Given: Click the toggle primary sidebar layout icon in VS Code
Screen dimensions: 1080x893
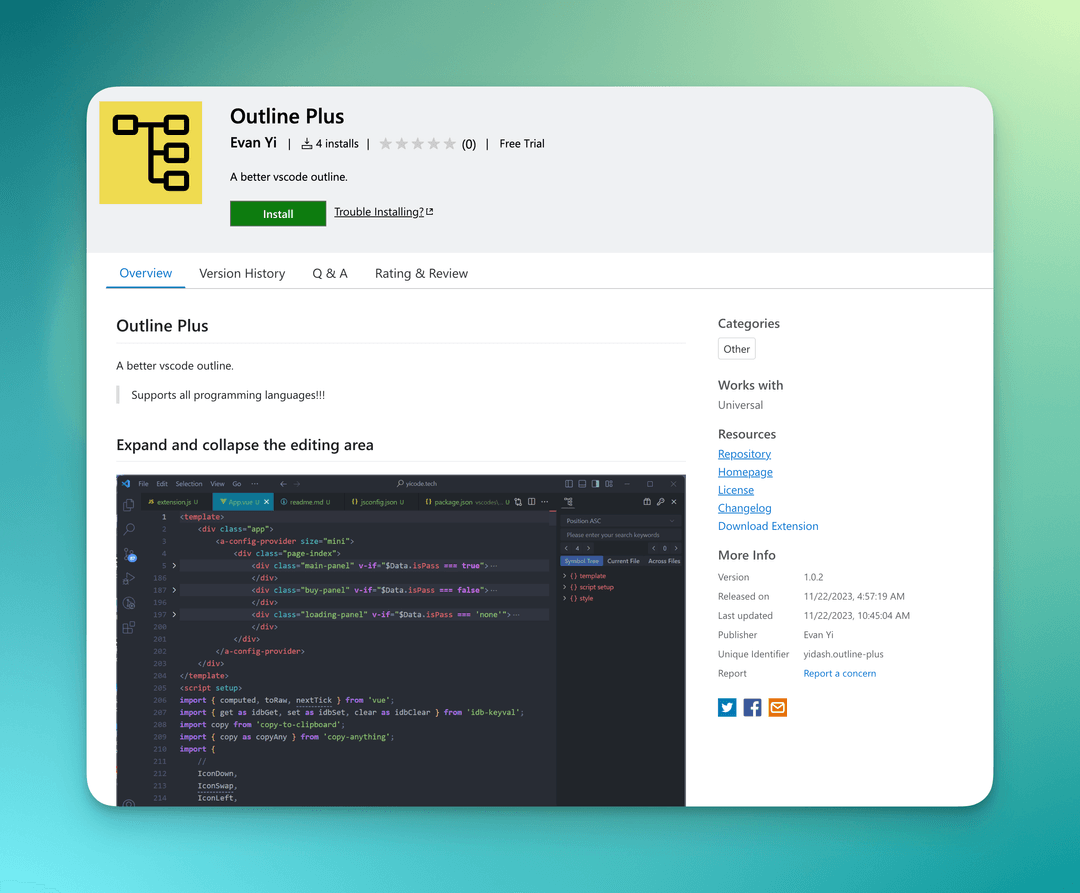Looking at the screenshot, I should point(568,484).
